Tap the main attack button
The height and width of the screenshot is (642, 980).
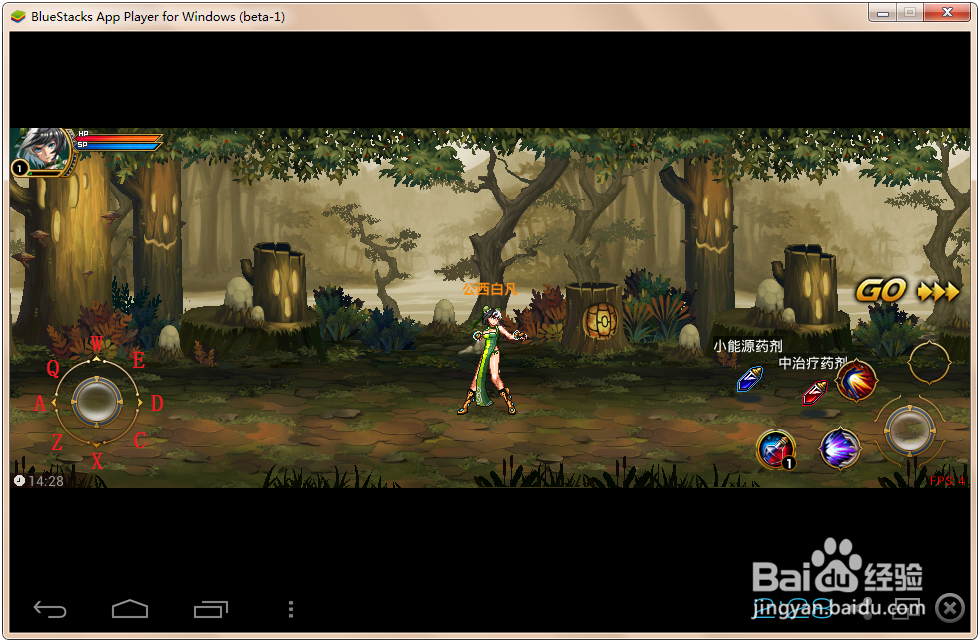(x=910, y=431)
